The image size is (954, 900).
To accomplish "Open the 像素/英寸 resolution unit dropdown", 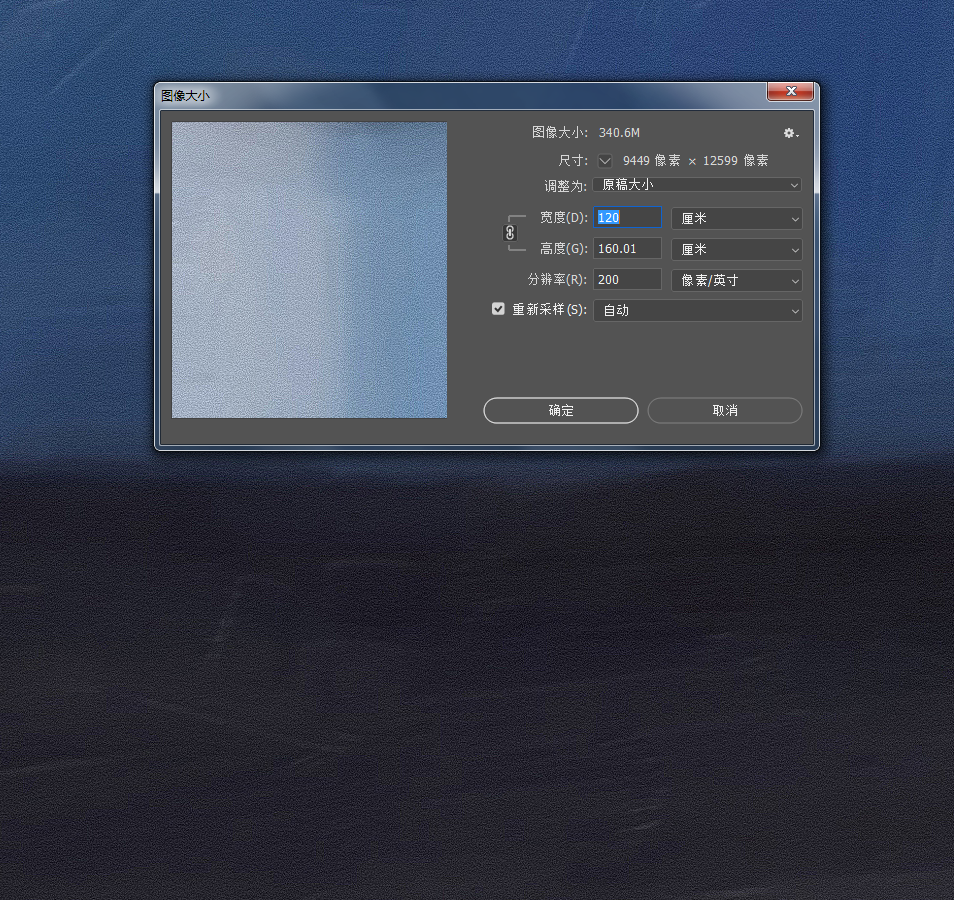I will coord(737,281).
